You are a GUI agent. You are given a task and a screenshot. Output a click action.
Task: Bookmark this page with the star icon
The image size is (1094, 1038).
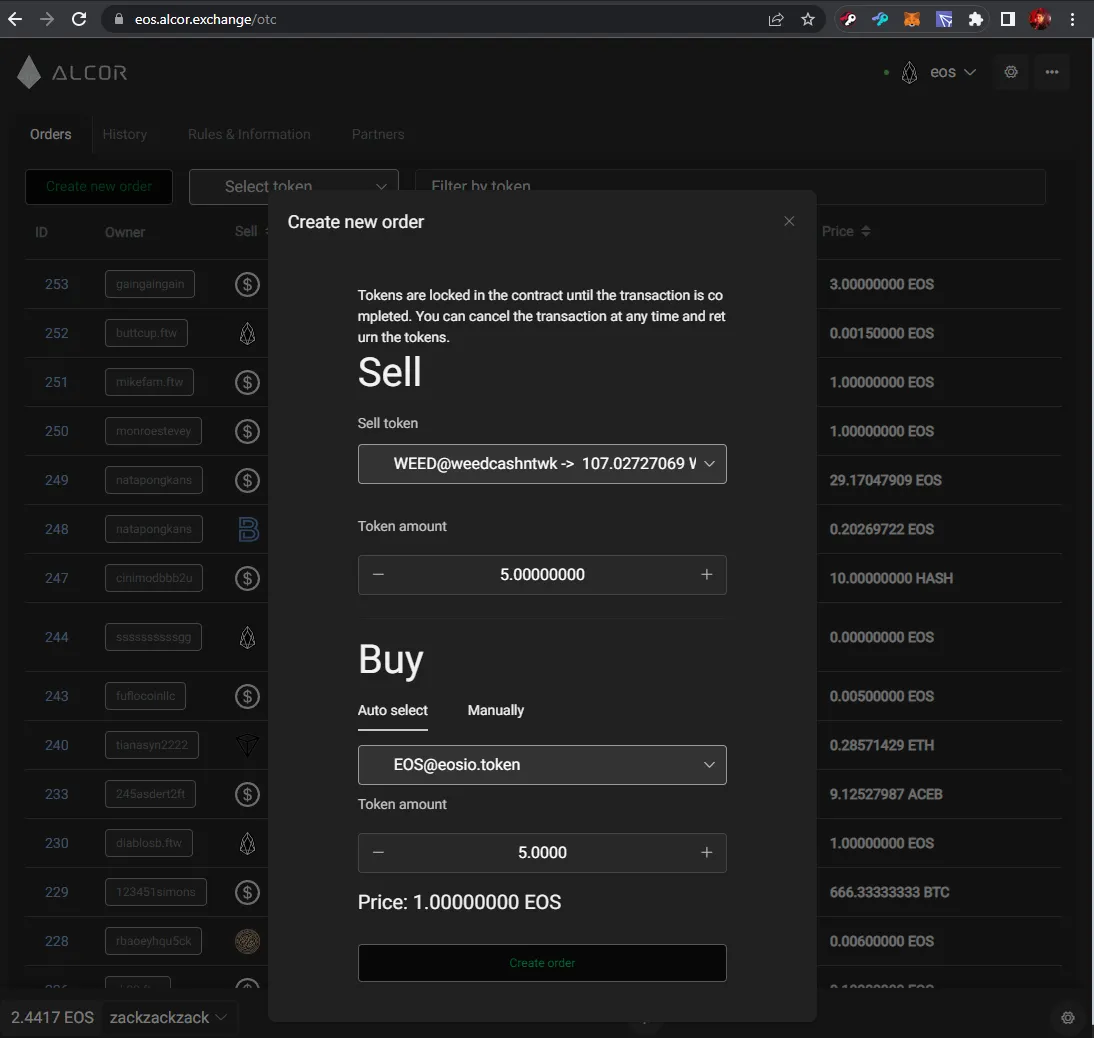[x=808, y=19]
